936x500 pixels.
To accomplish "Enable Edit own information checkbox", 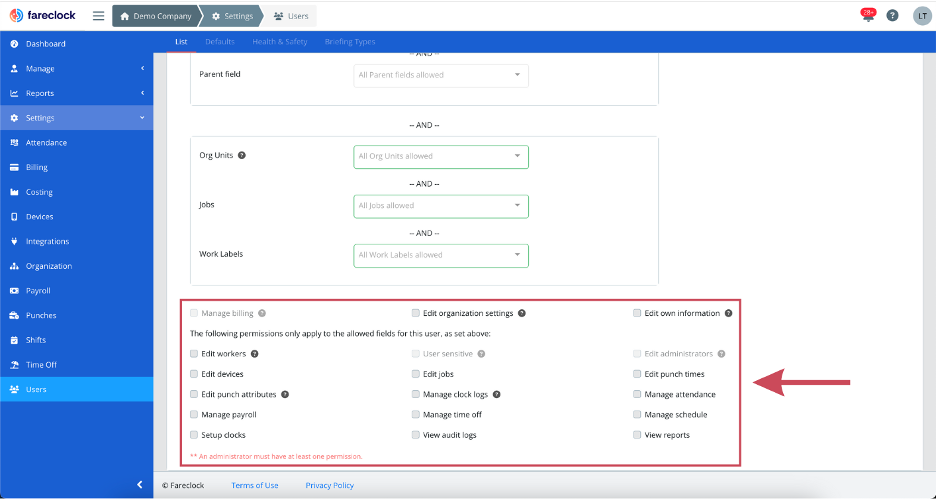I will point(637,313).
